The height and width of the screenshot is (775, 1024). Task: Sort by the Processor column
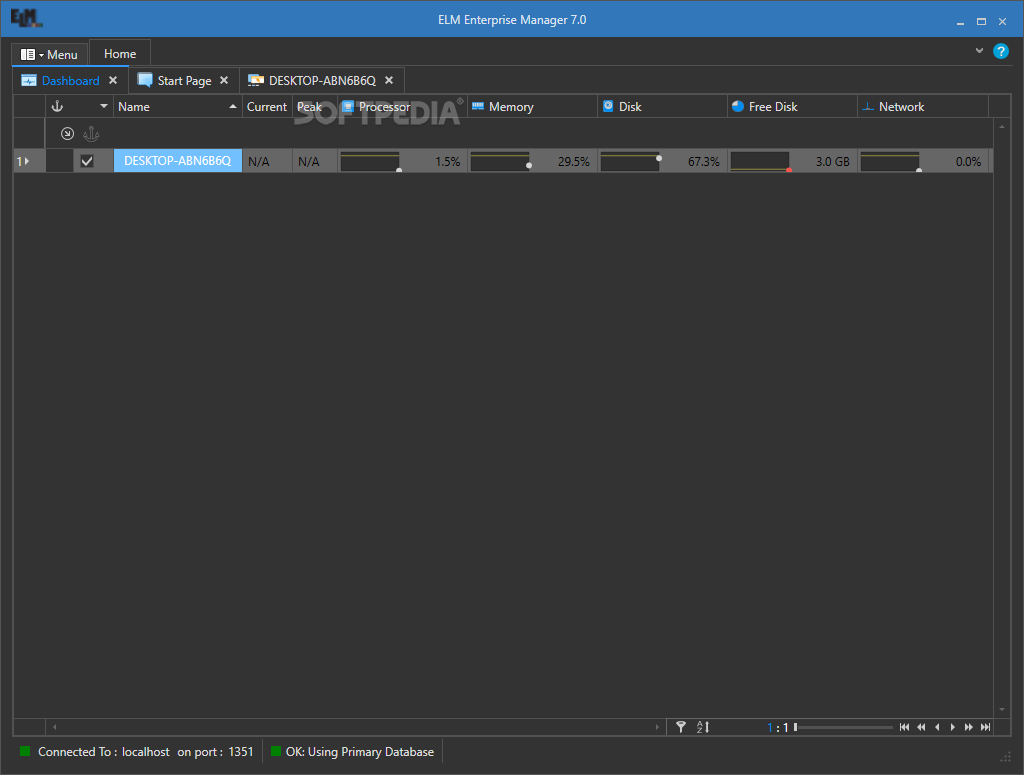point(402,106)
